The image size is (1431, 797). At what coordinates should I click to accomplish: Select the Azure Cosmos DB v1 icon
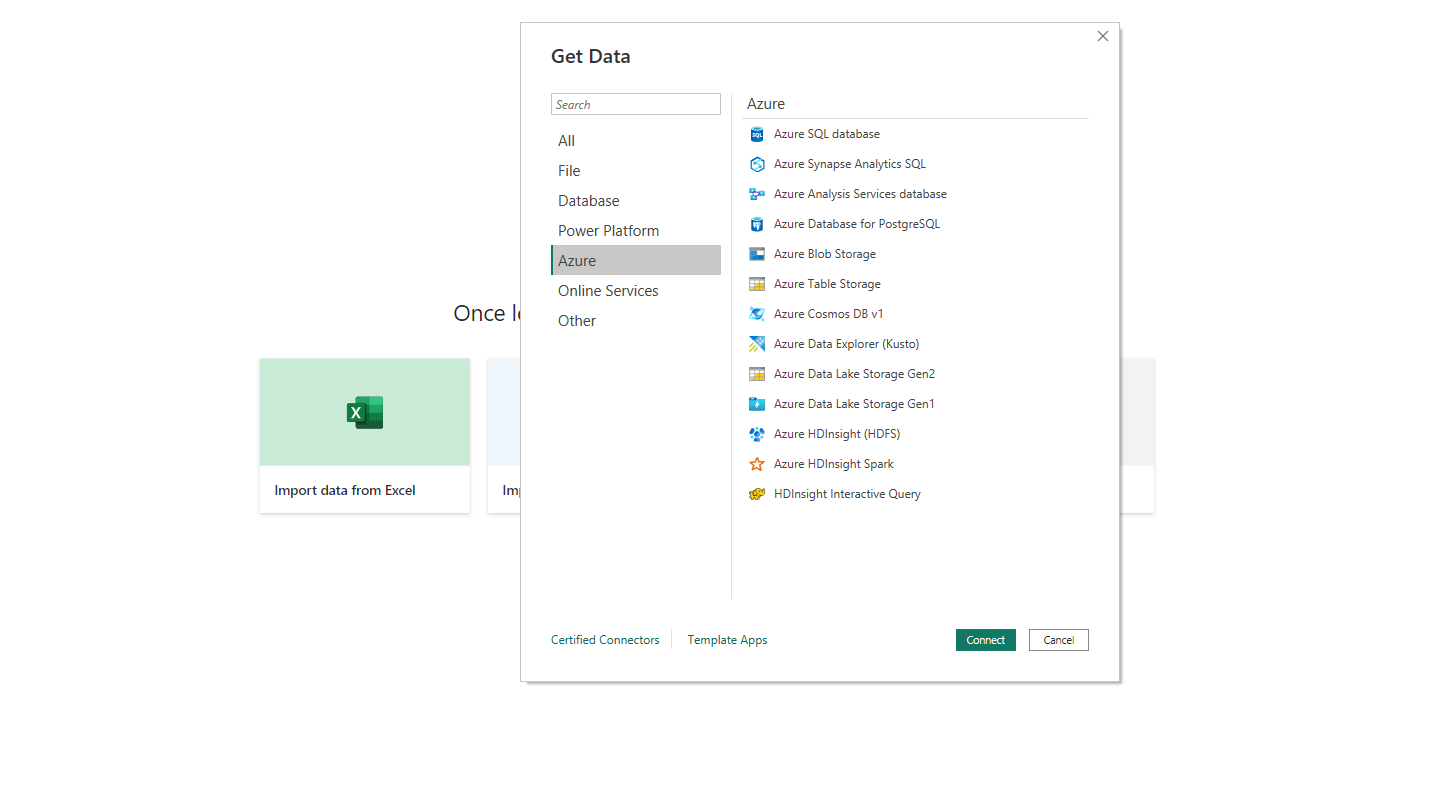(x=756, y=314)
